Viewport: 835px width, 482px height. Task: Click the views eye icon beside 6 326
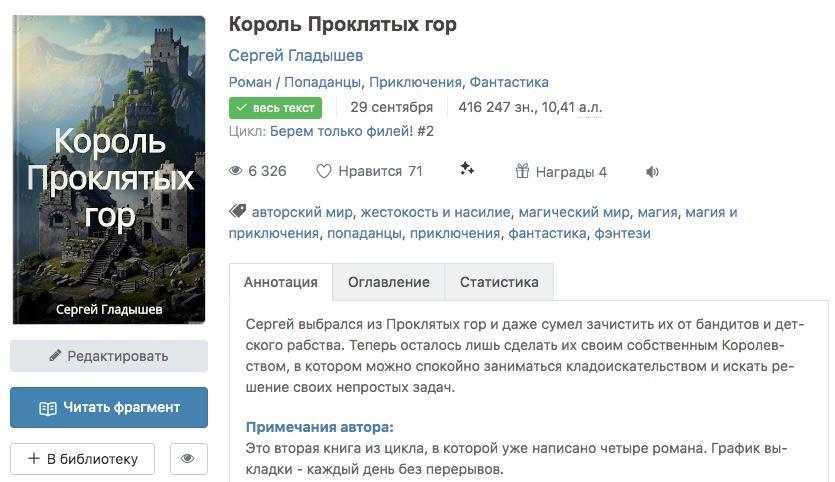tap(236, 171)
